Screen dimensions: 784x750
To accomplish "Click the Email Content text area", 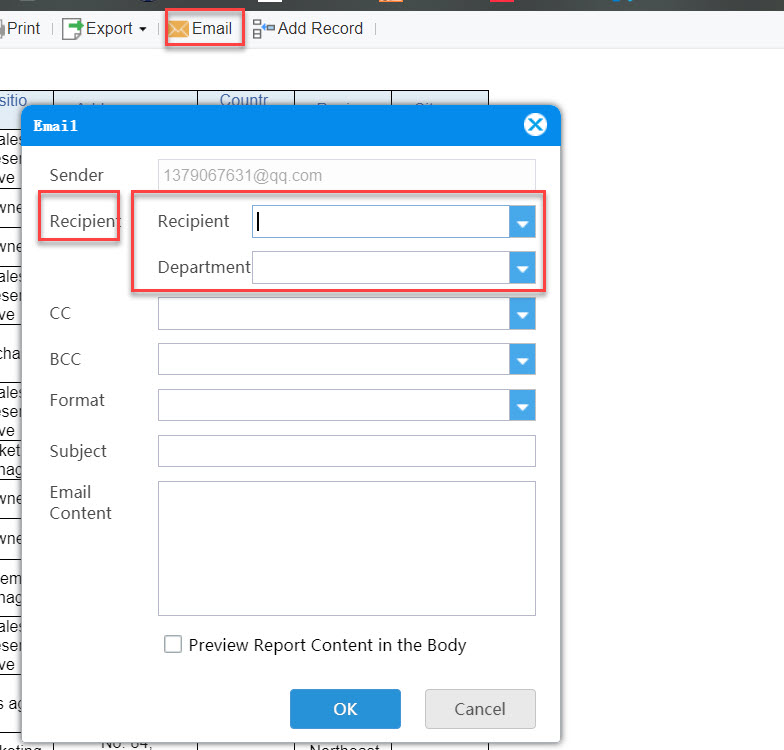I will pos(346,548).
